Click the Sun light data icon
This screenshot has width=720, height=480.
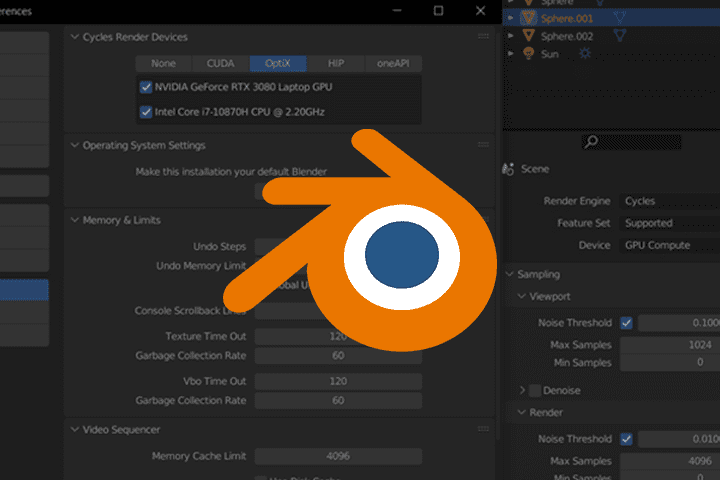(x=585, y=53)
